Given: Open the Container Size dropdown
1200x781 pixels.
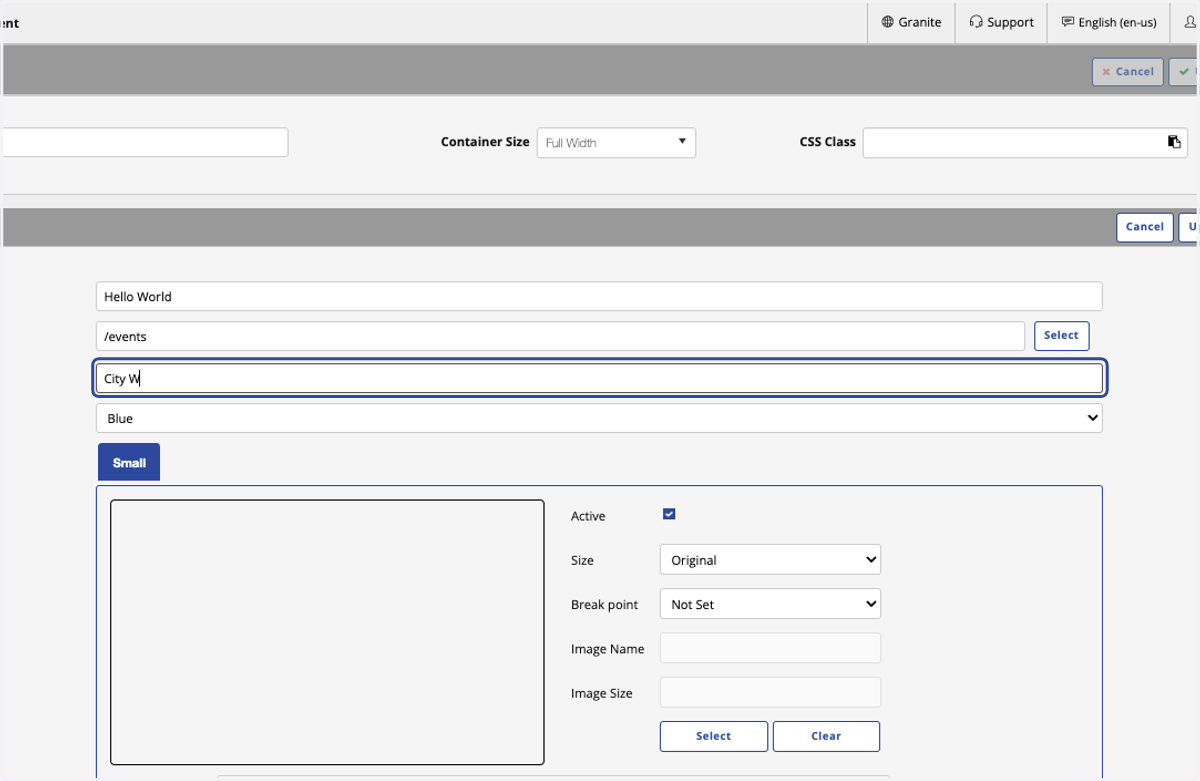Looking at the screenshot, I should pyautogui.click(x=616, y=142).
